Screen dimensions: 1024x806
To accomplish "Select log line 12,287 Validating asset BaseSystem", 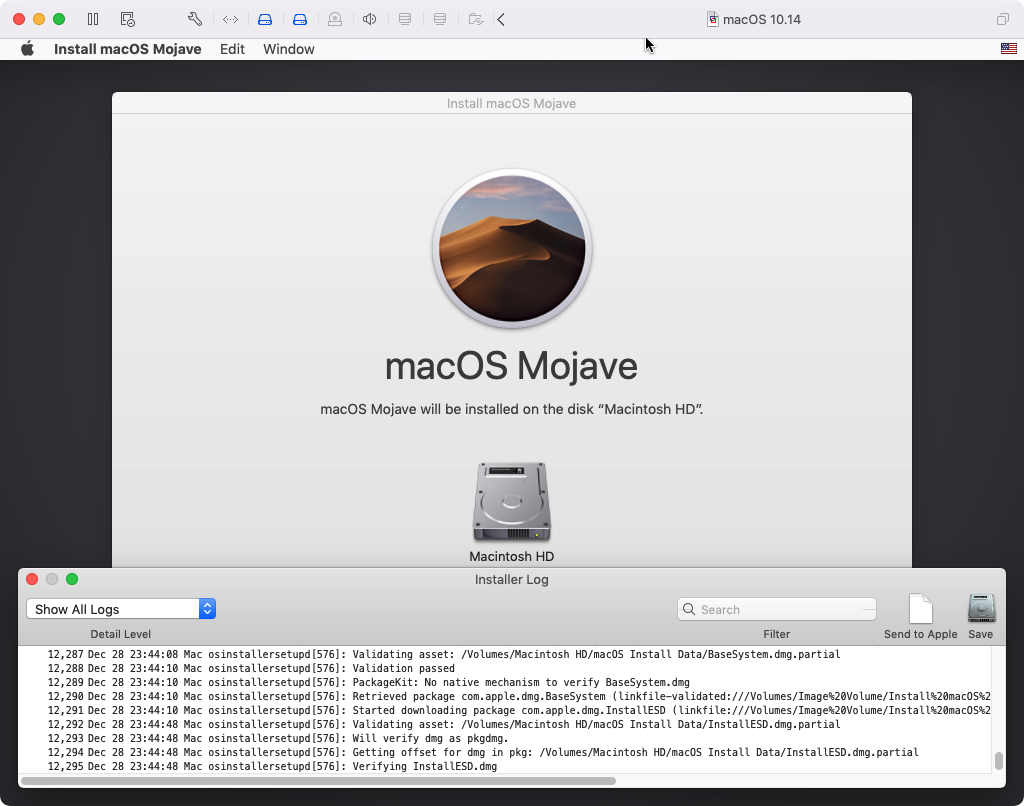I will click(x=504, y=654).
